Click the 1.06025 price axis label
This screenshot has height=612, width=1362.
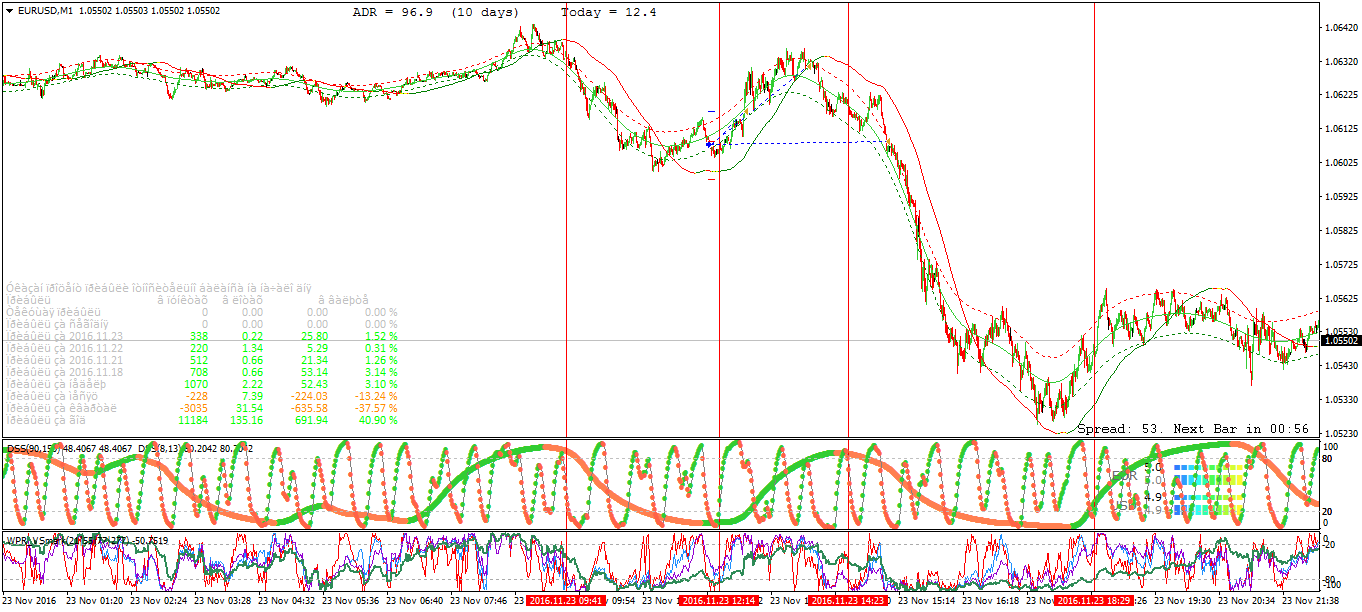point(1340,162)
